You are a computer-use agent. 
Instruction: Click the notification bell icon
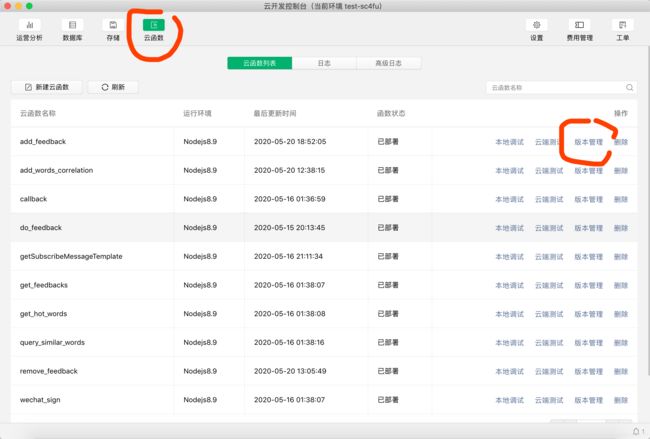(x=635, y=432)
